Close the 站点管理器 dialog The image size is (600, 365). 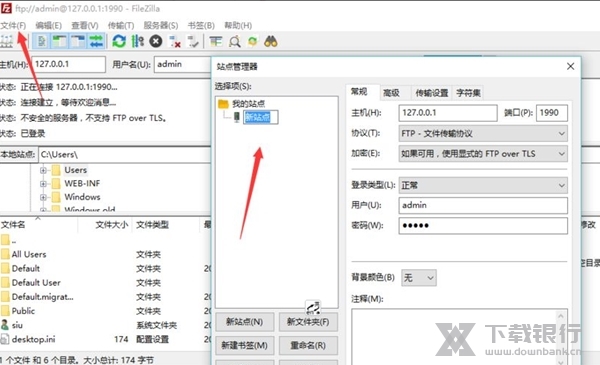click(570, 66)
